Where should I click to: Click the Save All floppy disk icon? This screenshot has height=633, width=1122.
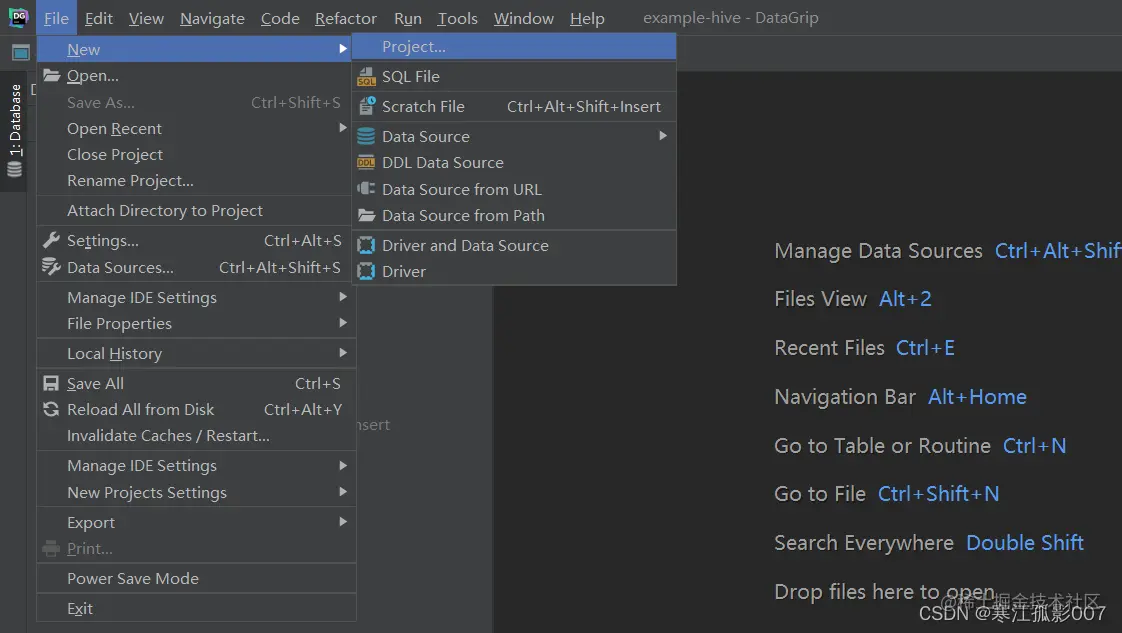(x=51, y=383)
